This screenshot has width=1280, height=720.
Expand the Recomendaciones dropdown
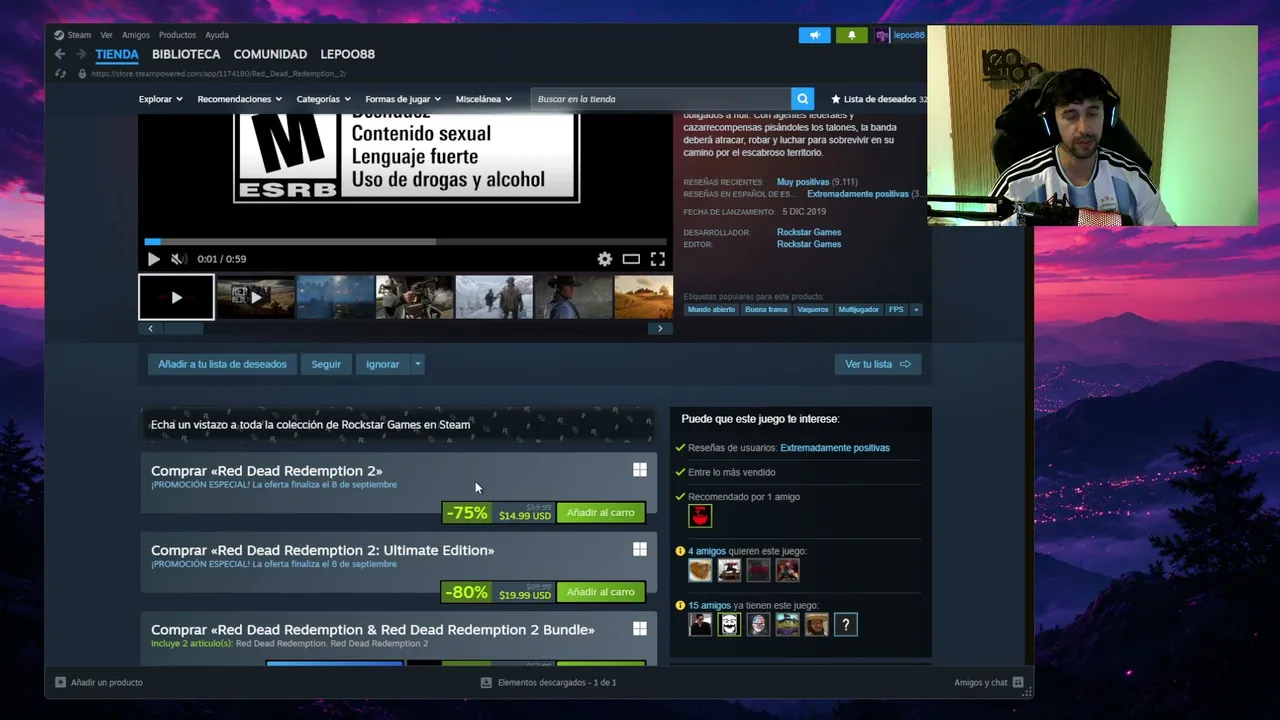[x=240, y=99]
